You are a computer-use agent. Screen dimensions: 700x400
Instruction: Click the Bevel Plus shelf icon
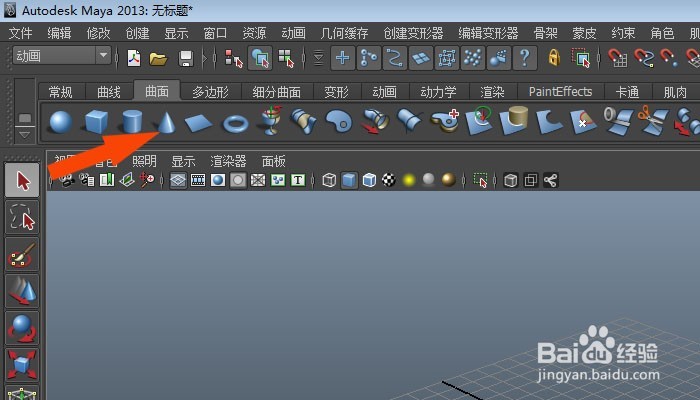click(445, 121)
